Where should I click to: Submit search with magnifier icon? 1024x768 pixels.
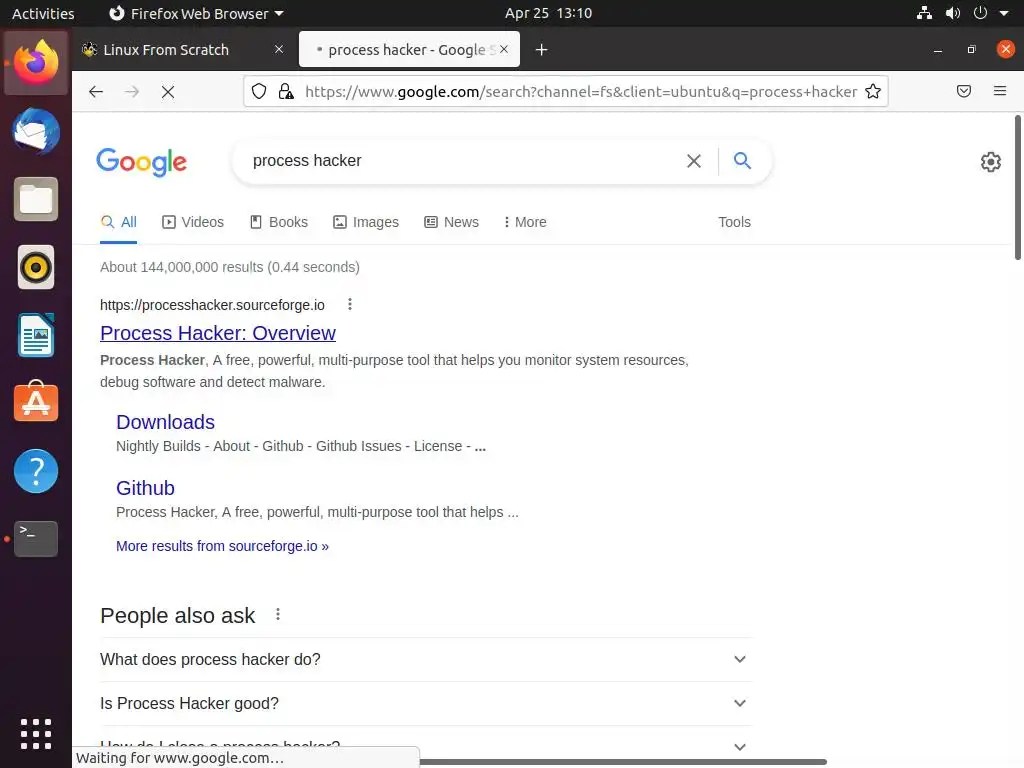tap(742, 161)
